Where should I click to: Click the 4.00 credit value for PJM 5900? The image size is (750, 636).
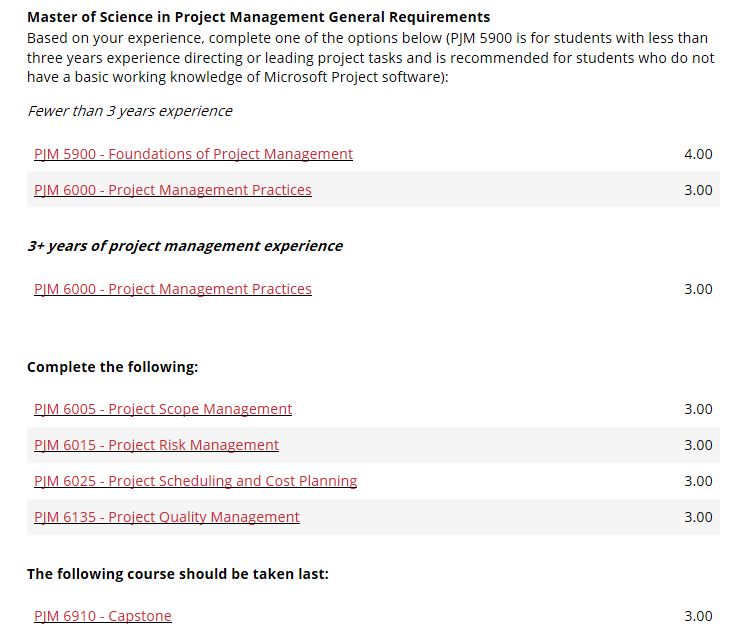tap(698, 154)
